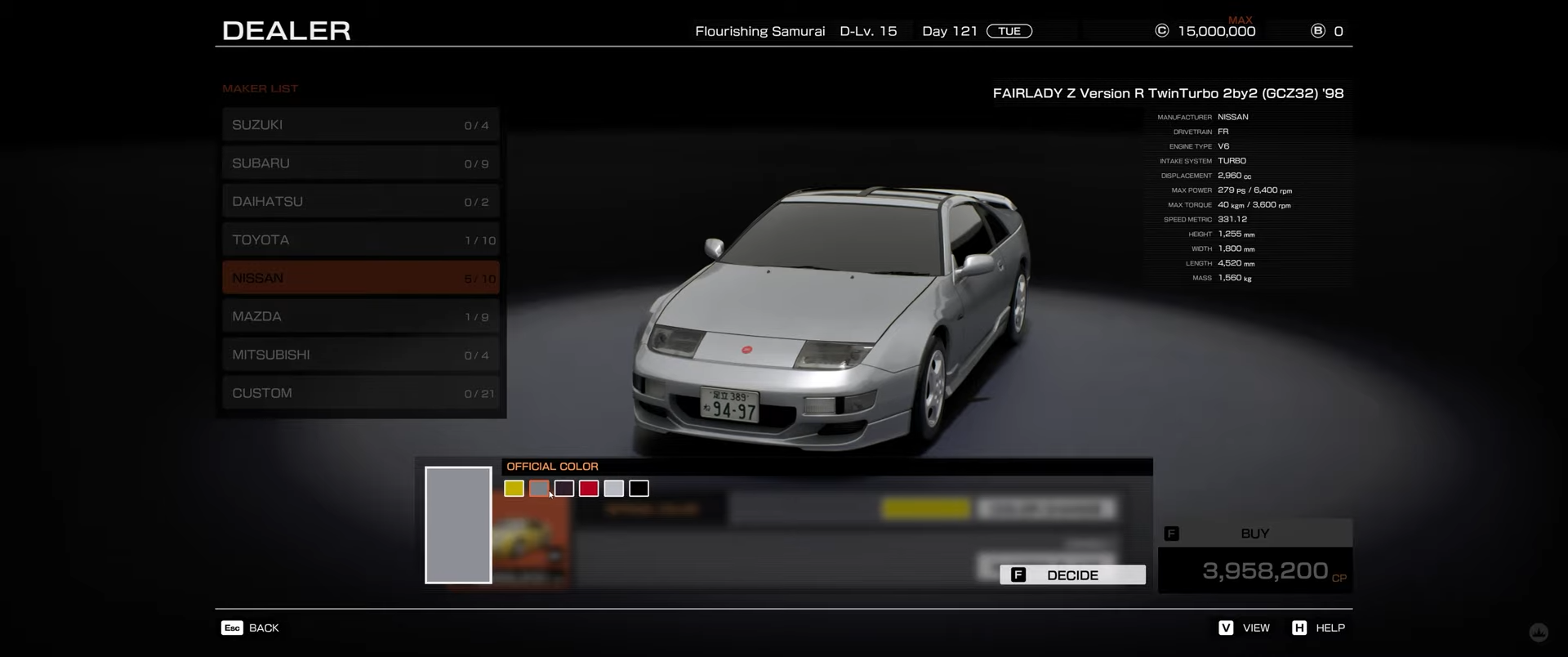Select the gray official color swatch
The image size is (1568, 657).
(x=539, y=489)
